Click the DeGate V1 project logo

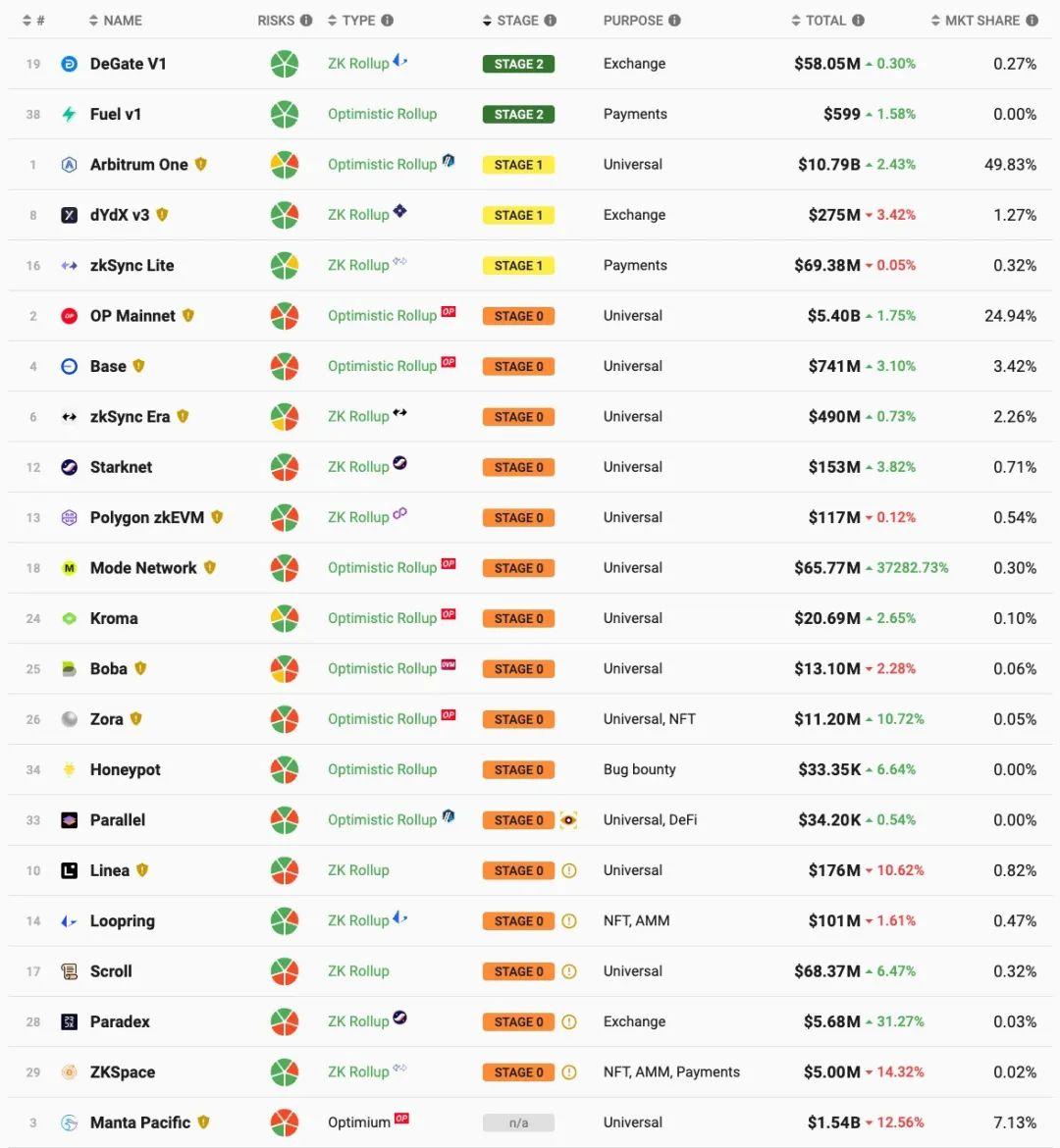point(70,64)
